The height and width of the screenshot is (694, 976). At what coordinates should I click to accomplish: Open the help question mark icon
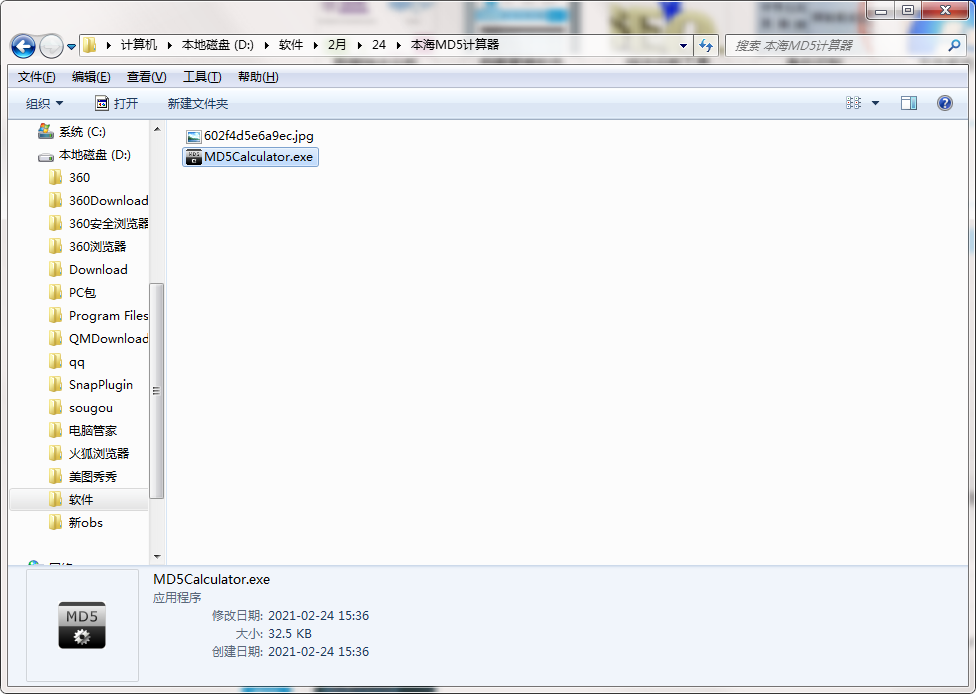click(944, 103)
